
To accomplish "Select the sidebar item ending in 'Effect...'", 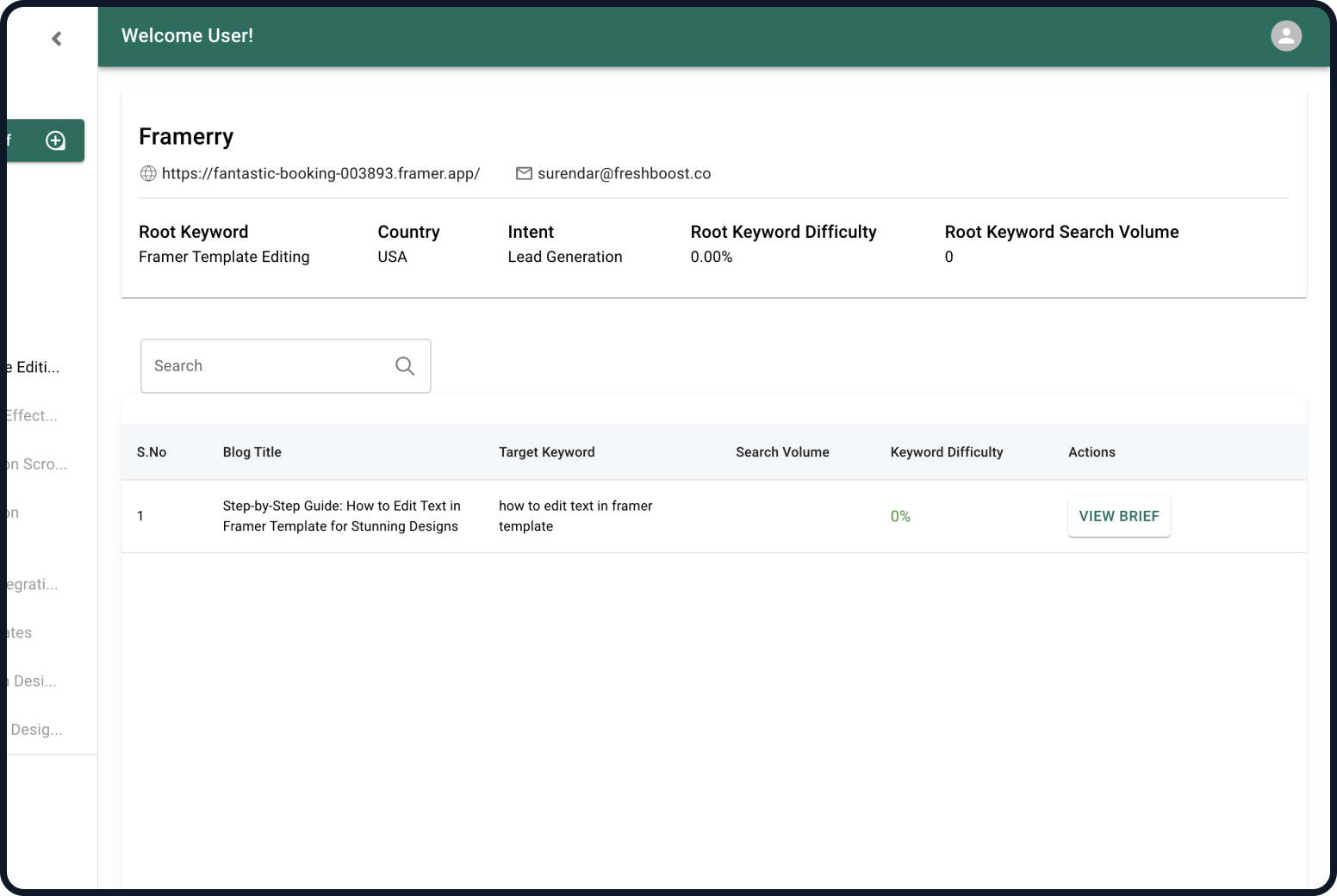I will click(x=30, y=415).
